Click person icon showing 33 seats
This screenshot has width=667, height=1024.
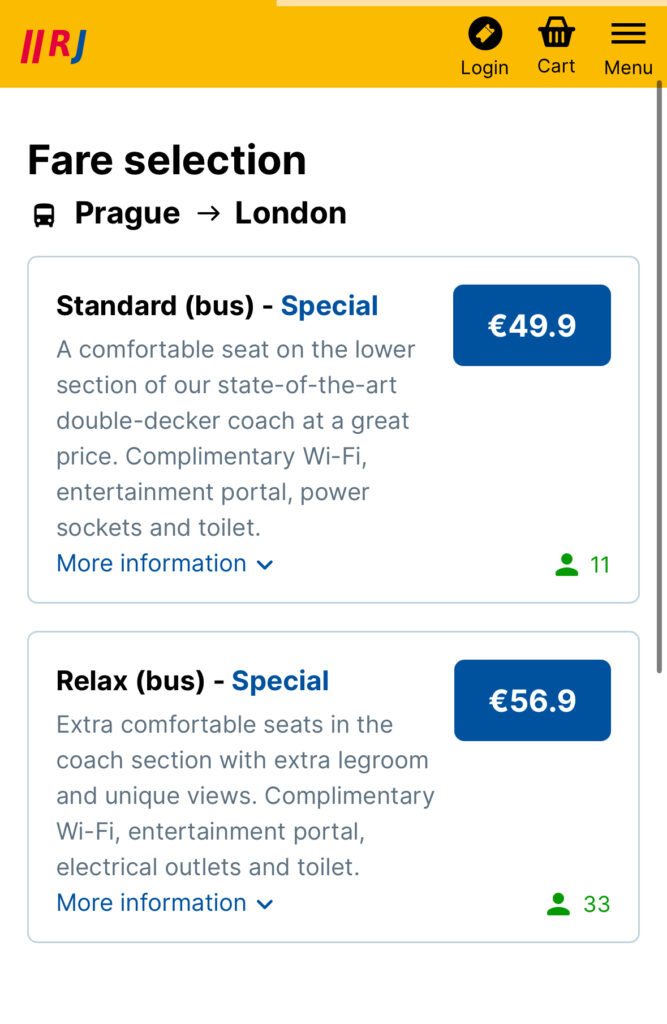[x=558, y=904]
